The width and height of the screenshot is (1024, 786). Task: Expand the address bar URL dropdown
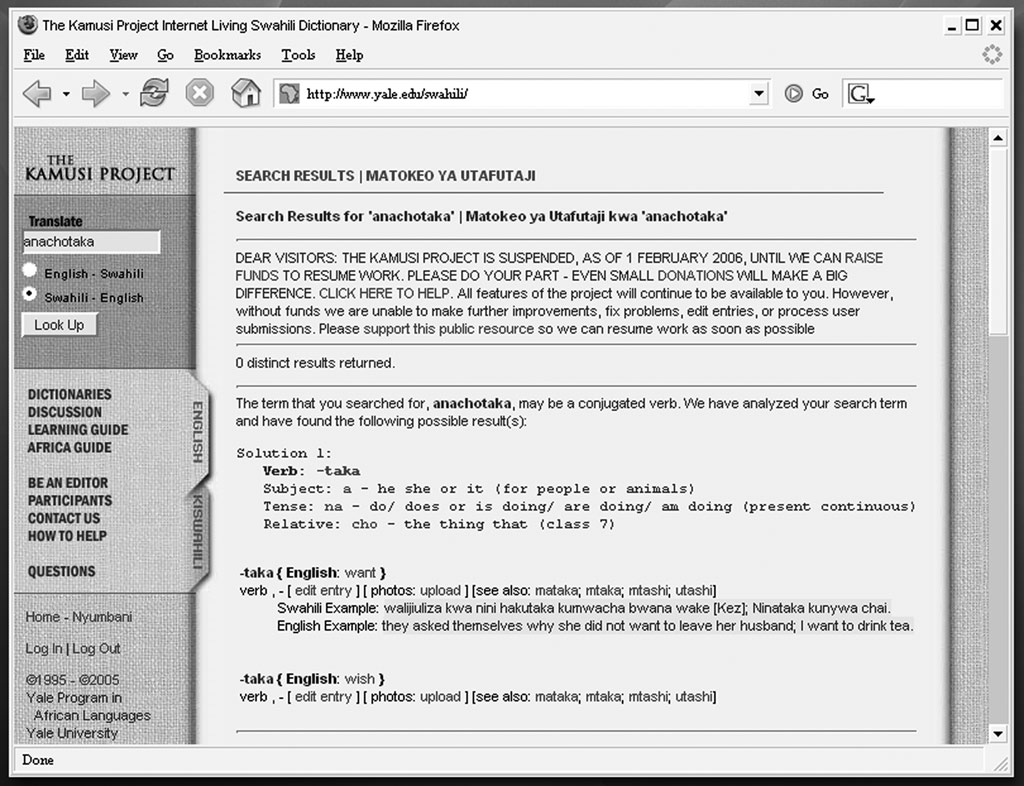pos(758,93)
